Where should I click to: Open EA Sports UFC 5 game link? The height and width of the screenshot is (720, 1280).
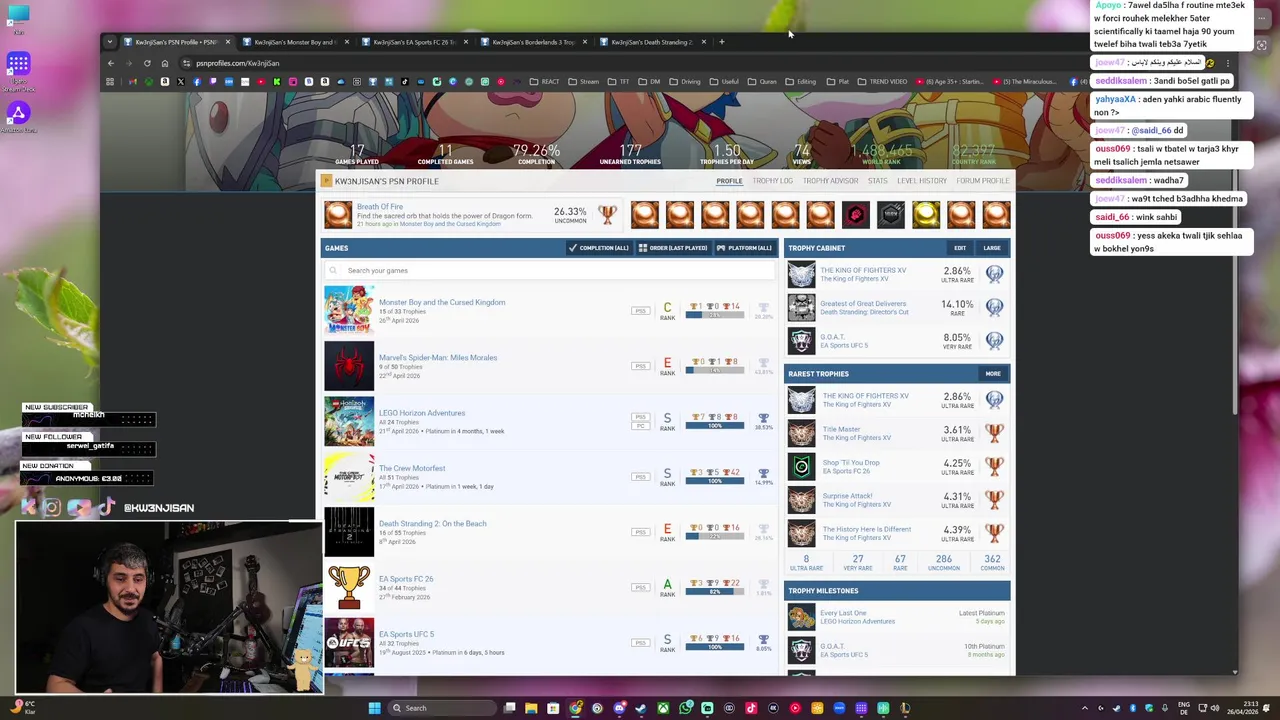tap(406, 634)
